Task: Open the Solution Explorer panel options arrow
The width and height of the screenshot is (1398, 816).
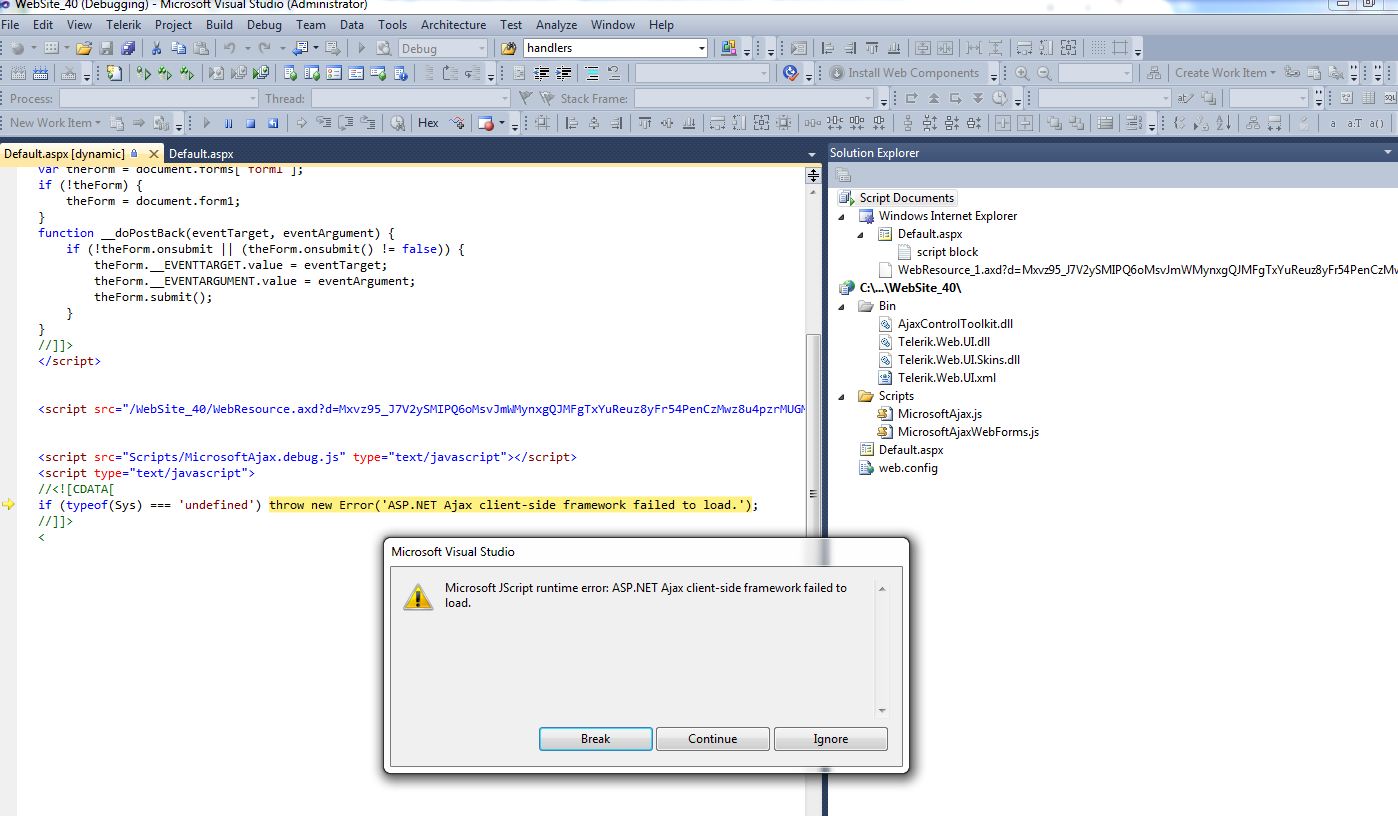Action: pyautogui.click(x=1387, y=152)
